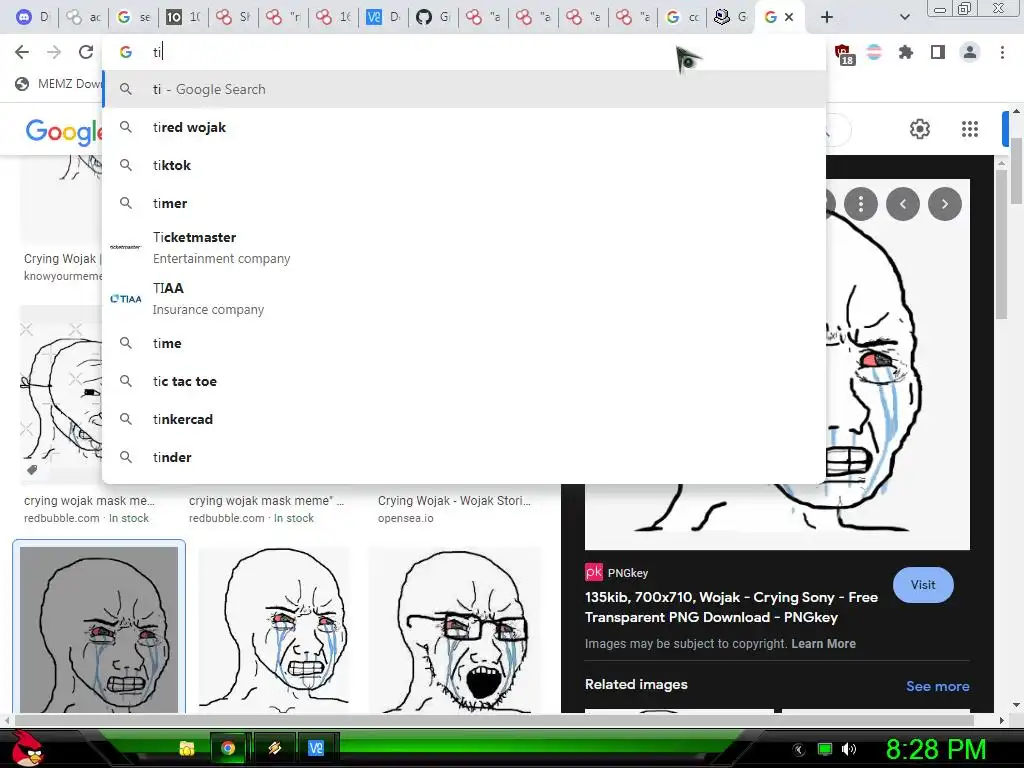Switch to the tab with the '10' icon

click(183, 17)
